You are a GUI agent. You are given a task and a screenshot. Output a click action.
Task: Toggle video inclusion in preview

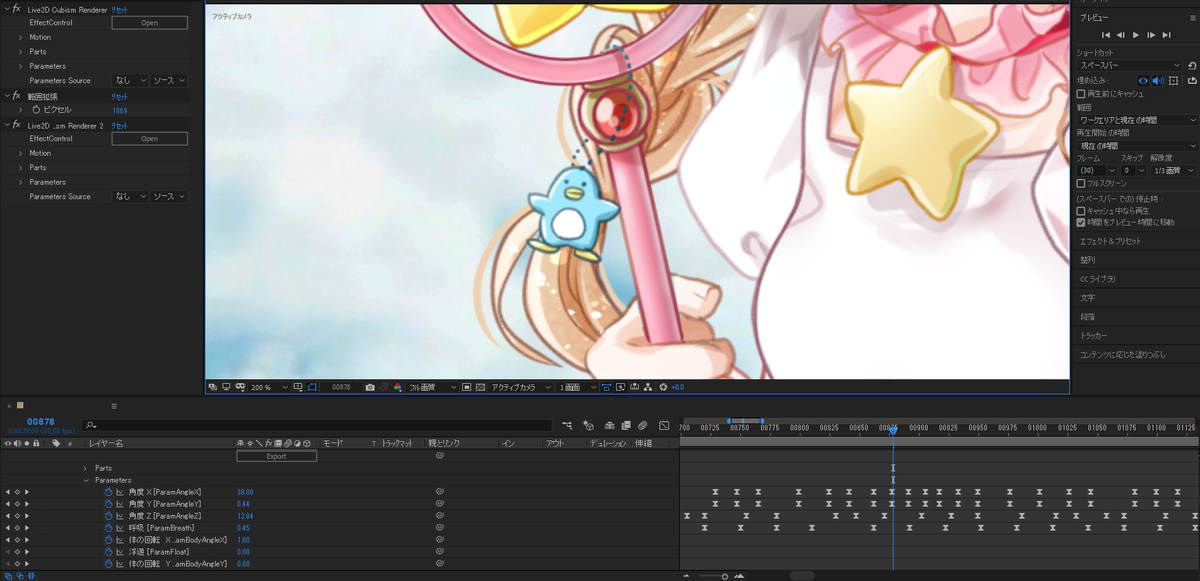click(1143, 80)
